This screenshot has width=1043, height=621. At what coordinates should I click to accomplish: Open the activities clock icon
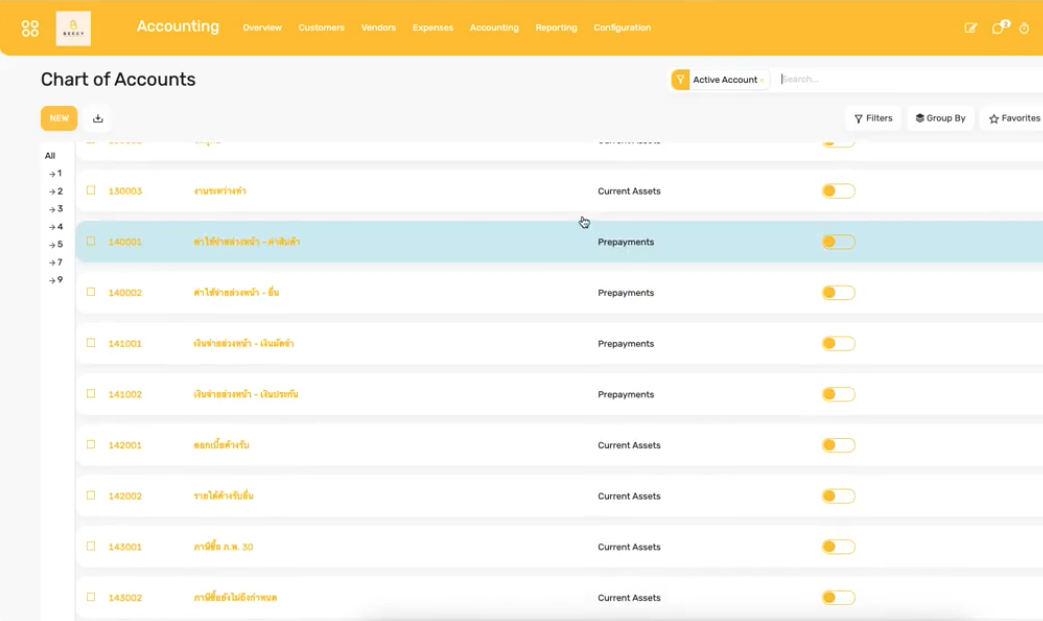[1022, 30]
